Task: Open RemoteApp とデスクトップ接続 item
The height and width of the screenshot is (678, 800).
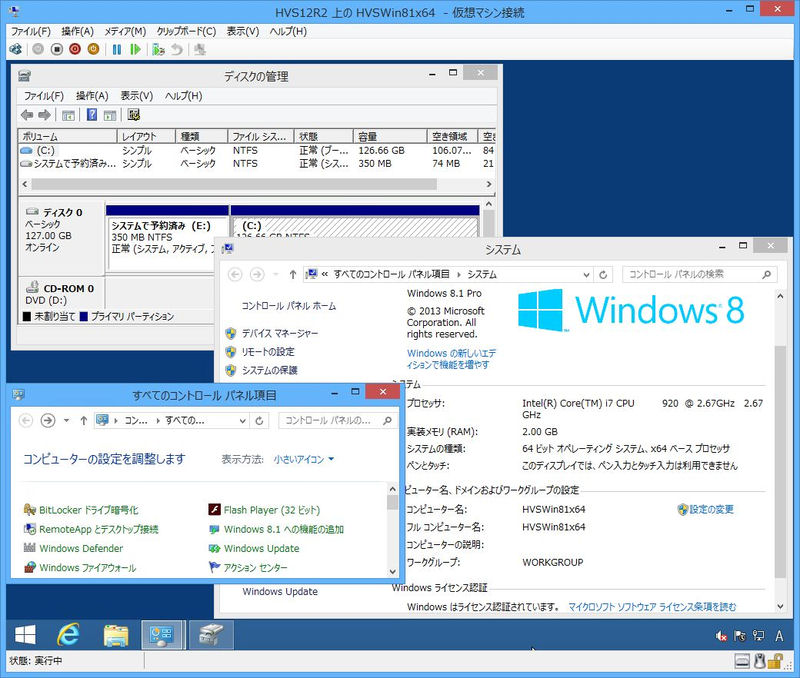Action: tap(98, 529)
